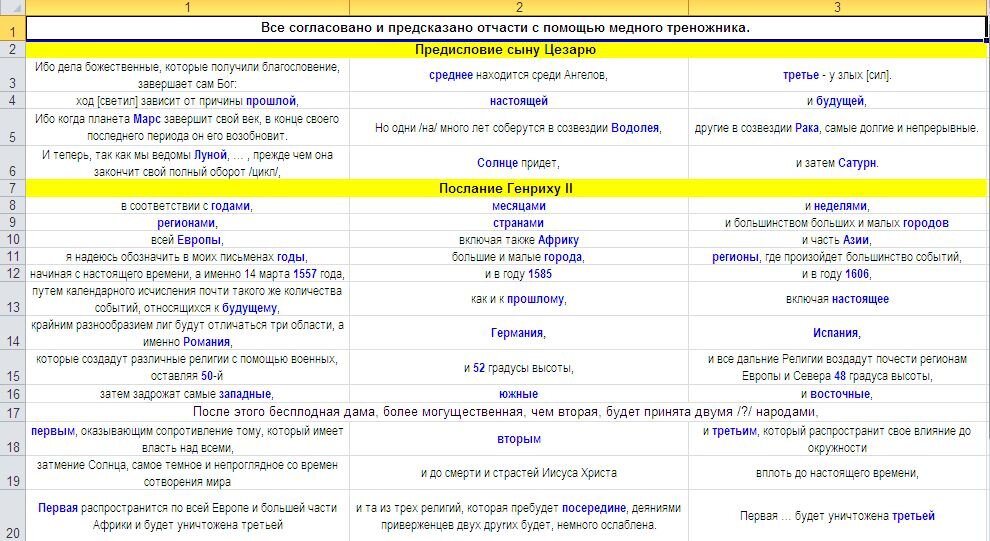Click the yellow 'Послание Генриху II' heading

(506, 188)
